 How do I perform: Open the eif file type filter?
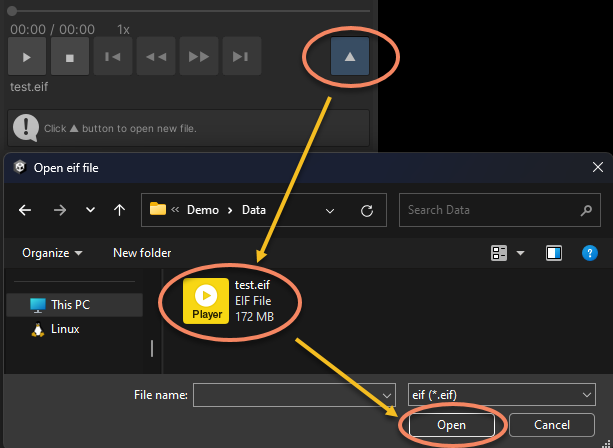point(502,395)
